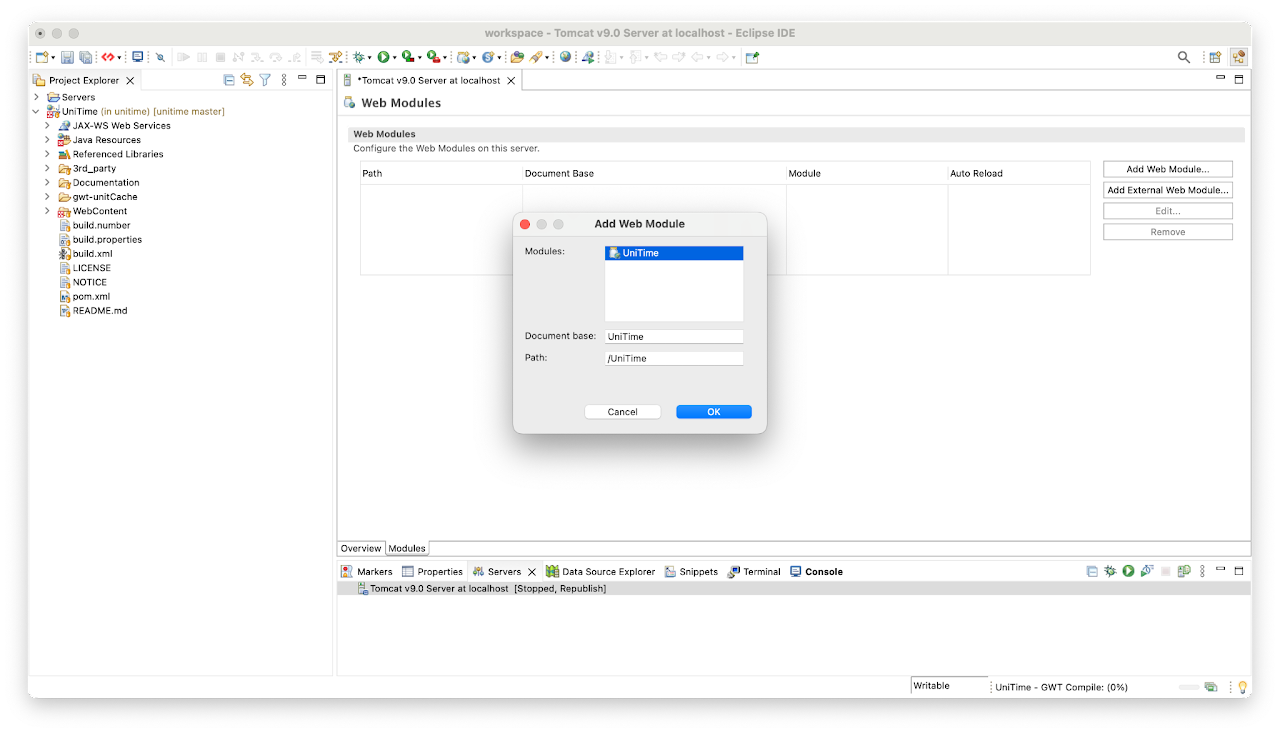
Task: Select UniTime in the Modules list
Action: (x=674, y=253)
